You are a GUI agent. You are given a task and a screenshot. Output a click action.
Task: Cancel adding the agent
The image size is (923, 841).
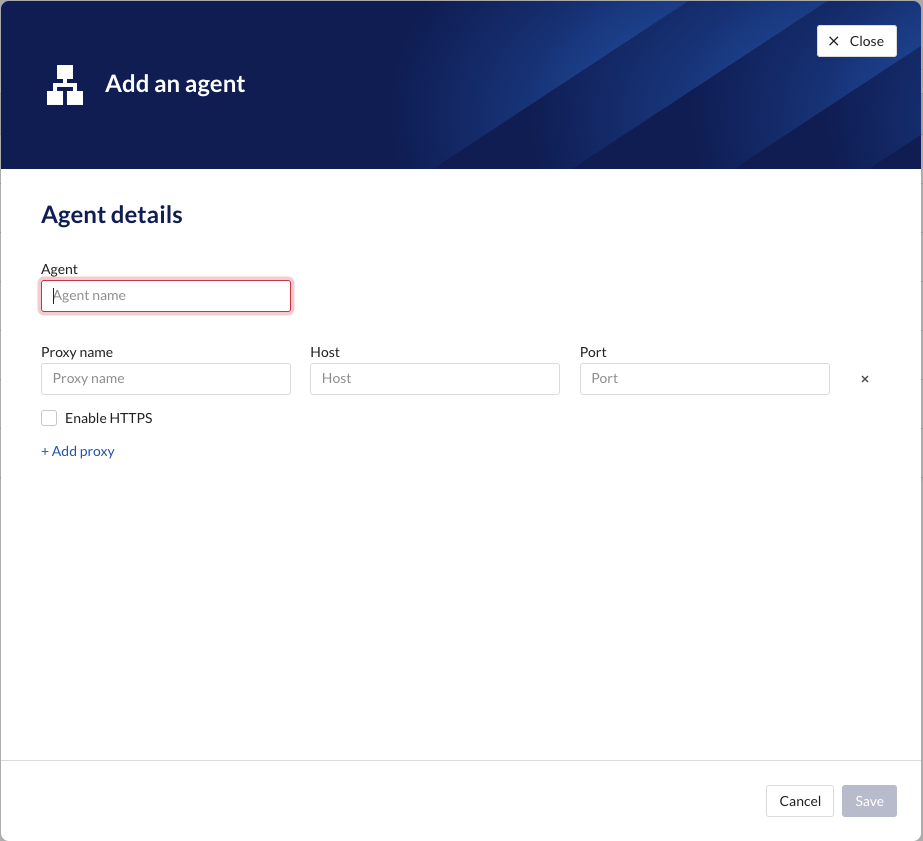[x=799, y=800]
